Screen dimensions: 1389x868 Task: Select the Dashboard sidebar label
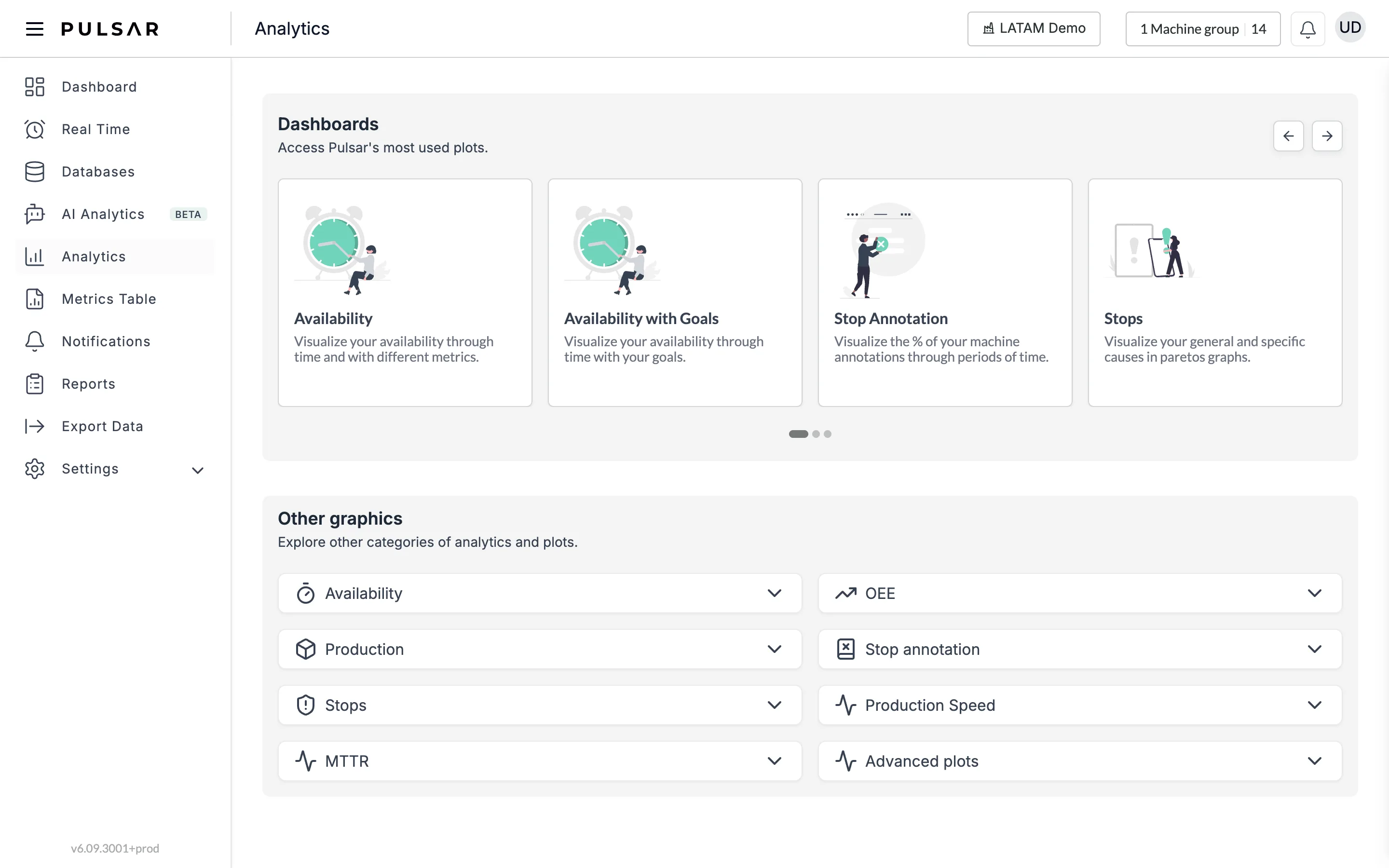(99, 87)
